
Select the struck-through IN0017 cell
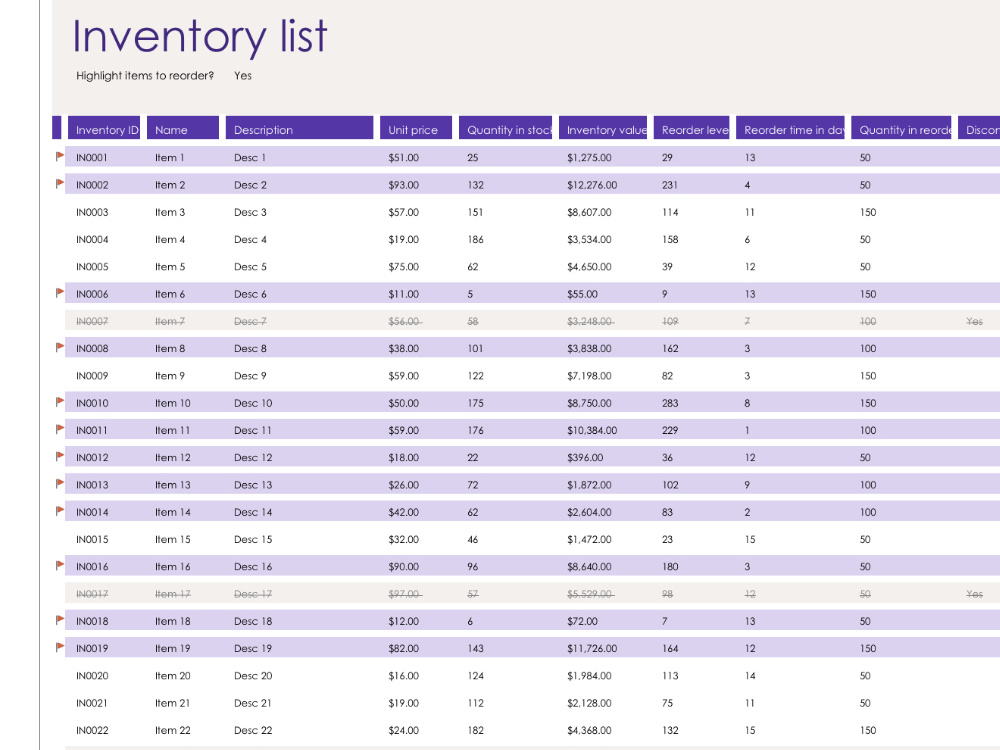pyautogui.click(x=92, y=594)
